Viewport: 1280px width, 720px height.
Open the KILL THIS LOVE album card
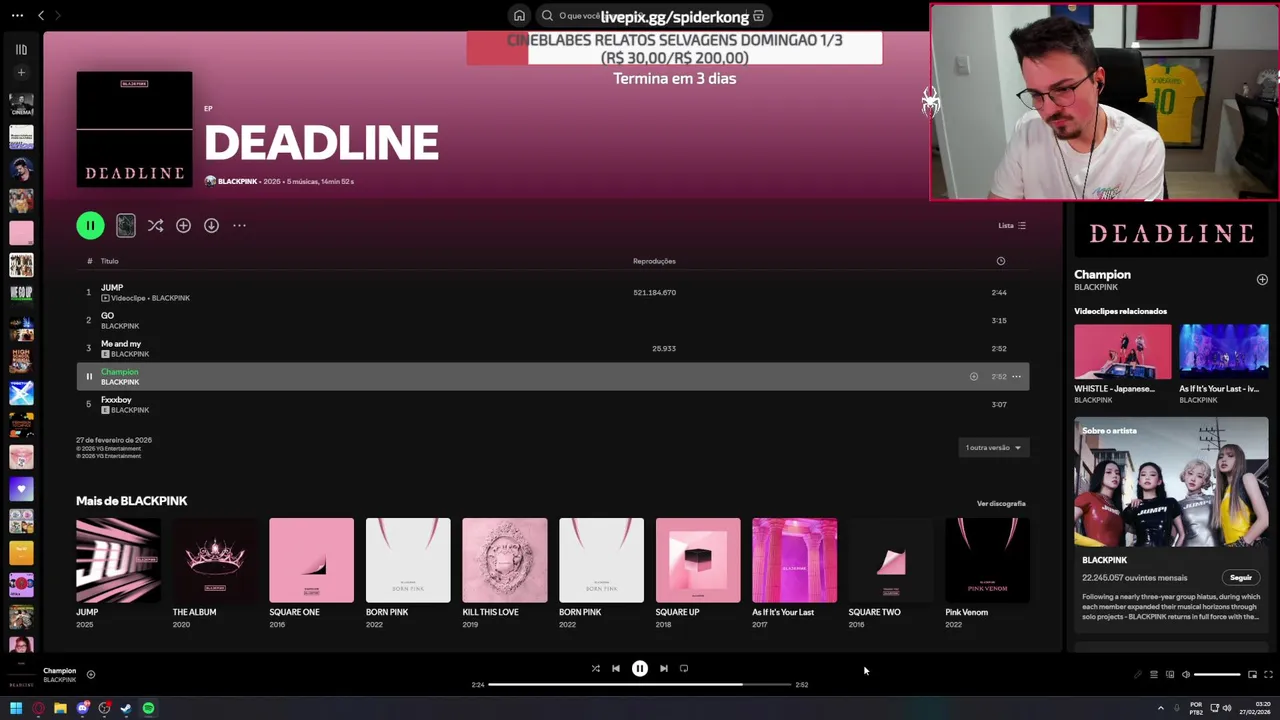tap(504, 573)
